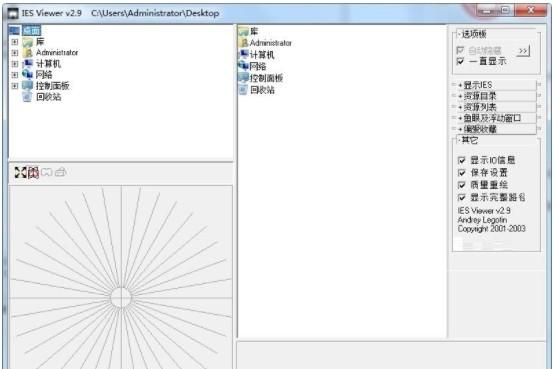This screenshot has width=554, height=369.
Task: Click the 网络 network icon in left tree
Action: 28,75
